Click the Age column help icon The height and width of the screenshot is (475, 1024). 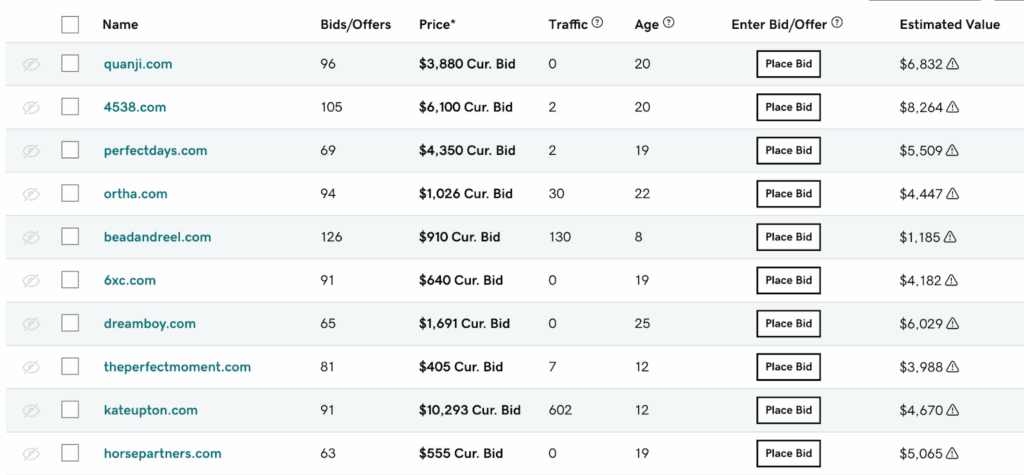(x=669, y=23)
